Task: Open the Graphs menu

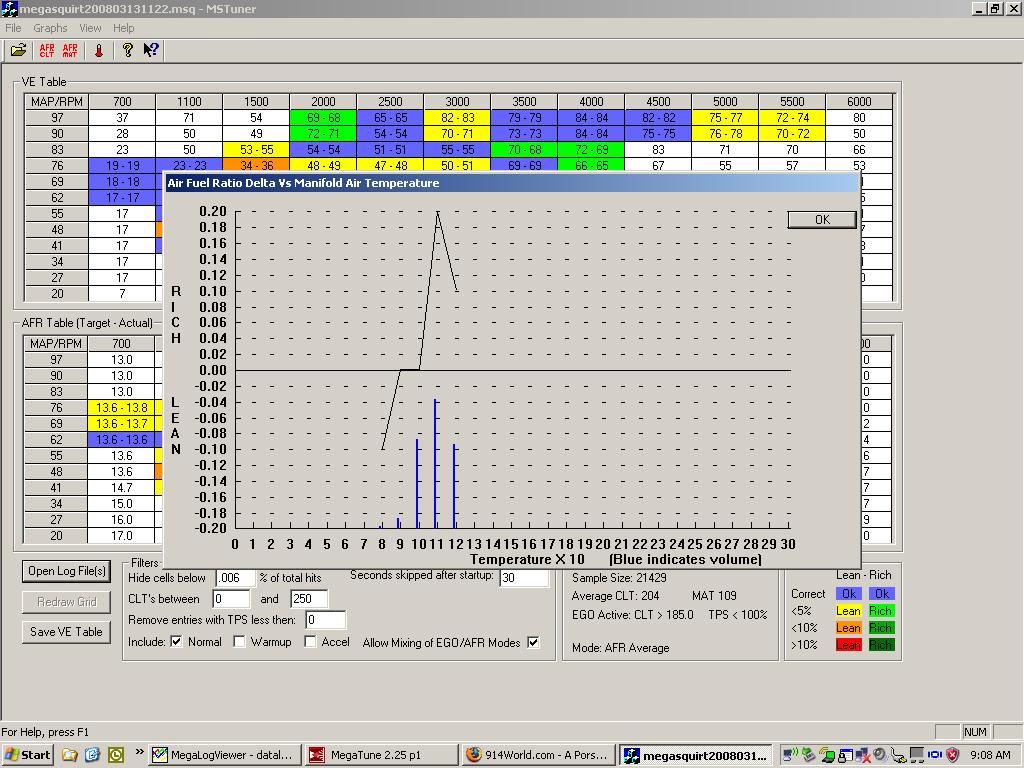Action: point(50,28)
